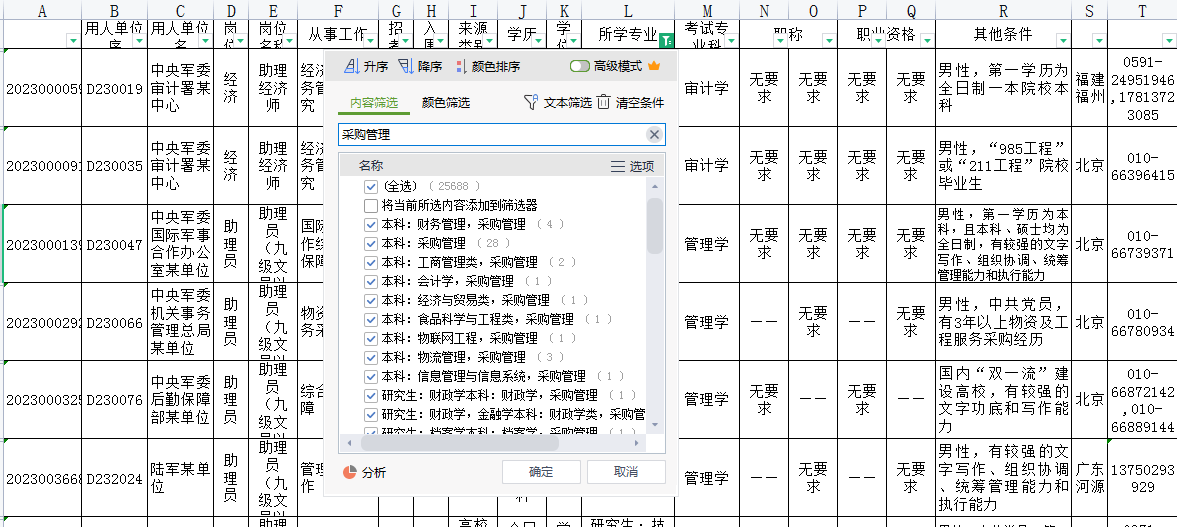Toggle the 高级模式 switch

[580, 67]
